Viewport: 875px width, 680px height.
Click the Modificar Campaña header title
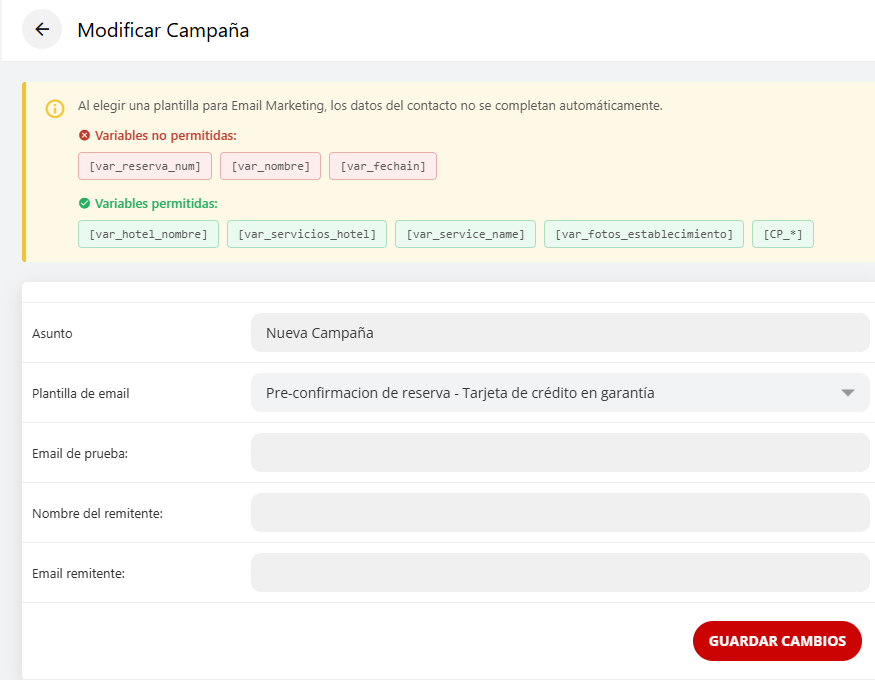[163, 31]
